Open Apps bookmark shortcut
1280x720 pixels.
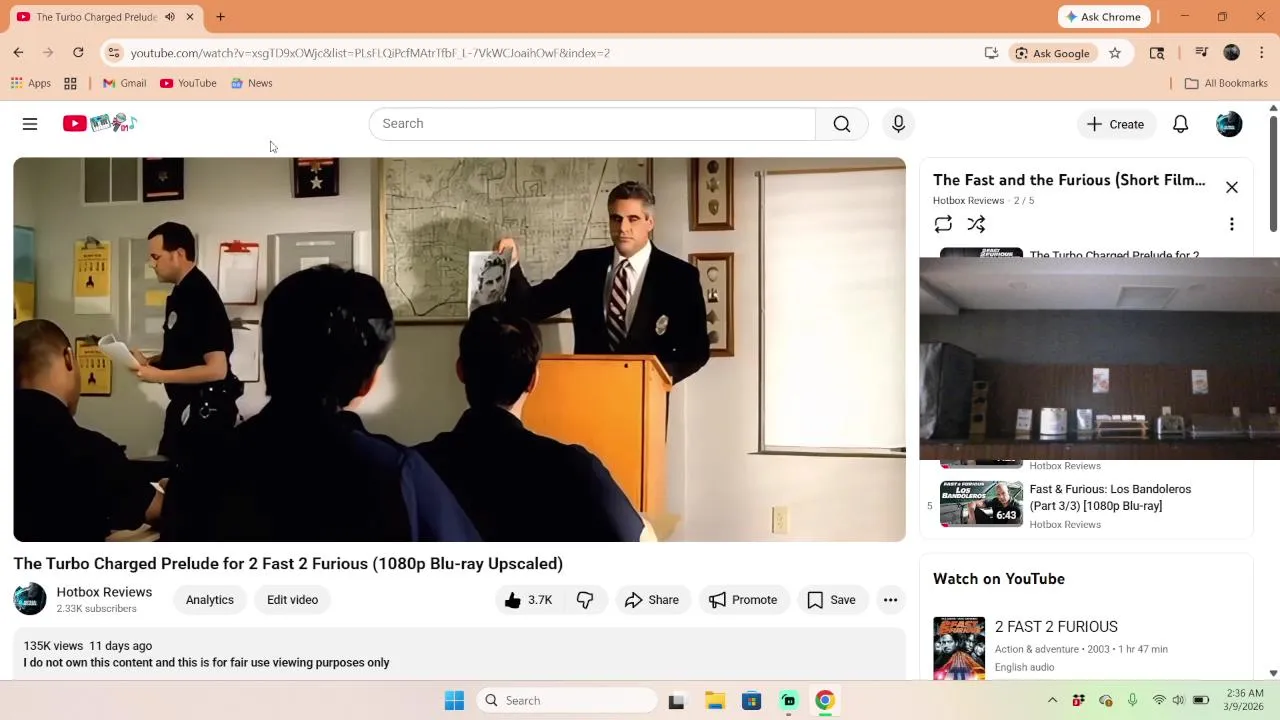pyautogui.click(x=31, y=83)
